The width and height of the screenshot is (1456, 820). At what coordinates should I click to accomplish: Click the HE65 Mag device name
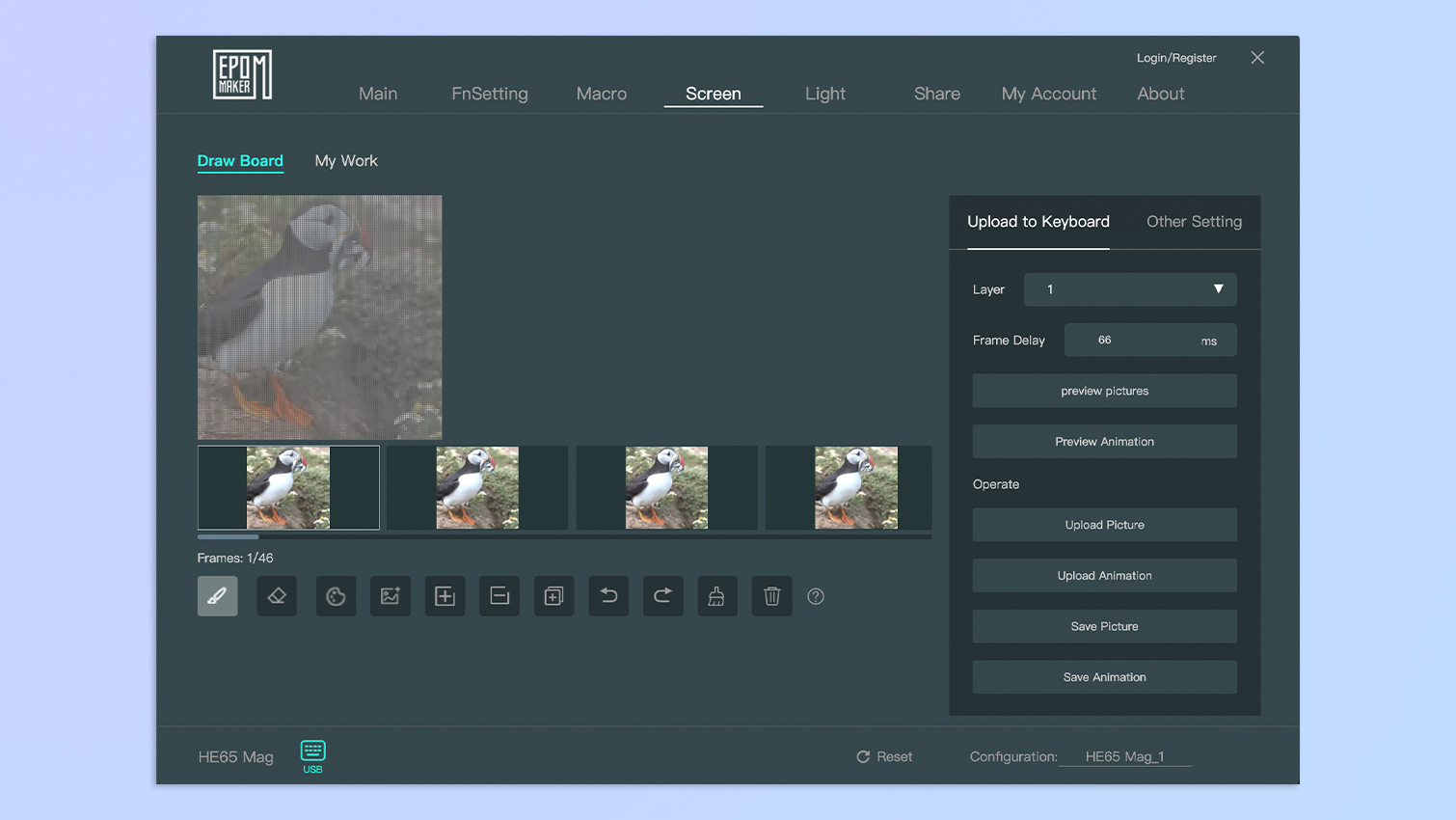click(235, 757)
